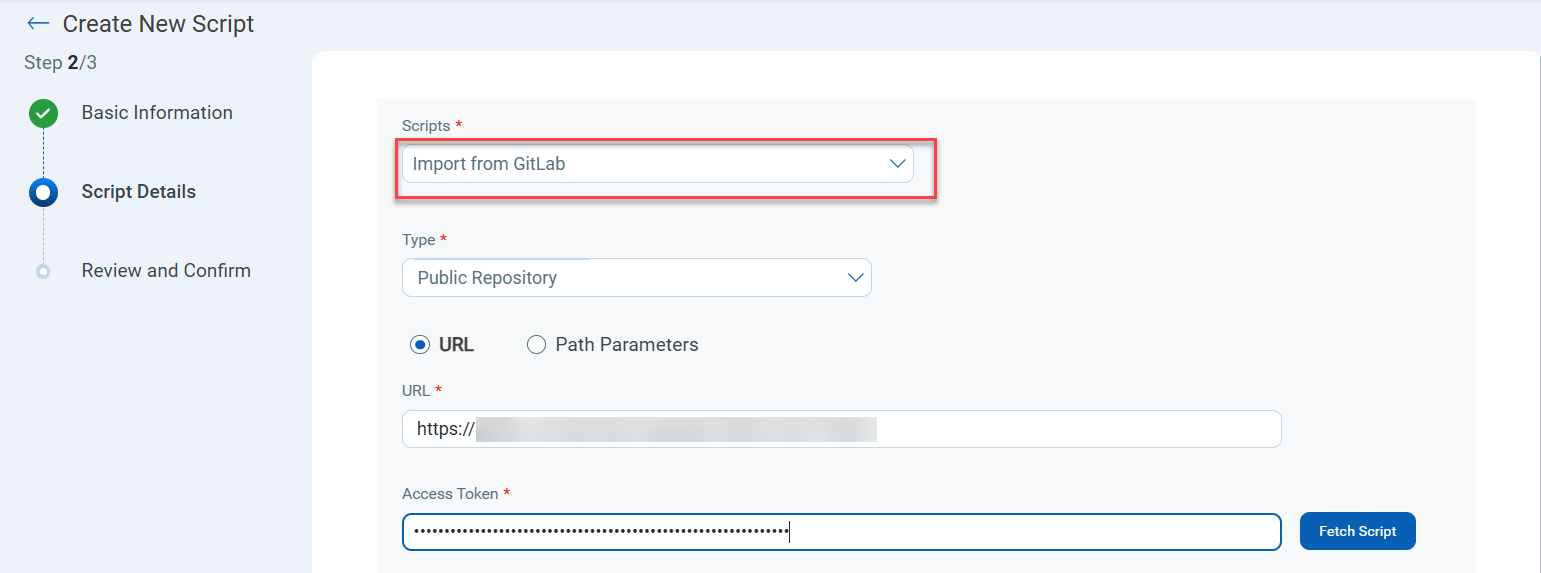Click the green checkmark step icon

(x=43, y=114)
